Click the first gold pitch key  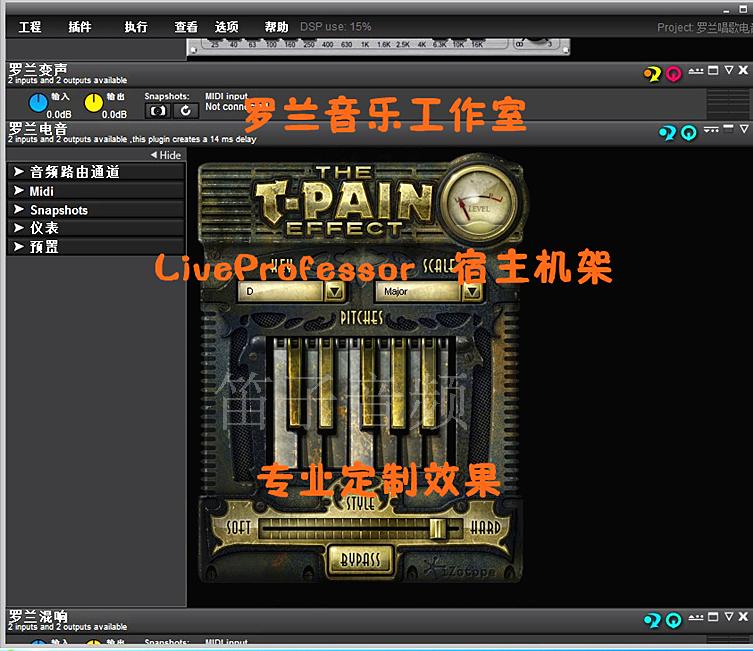point(294,383)
